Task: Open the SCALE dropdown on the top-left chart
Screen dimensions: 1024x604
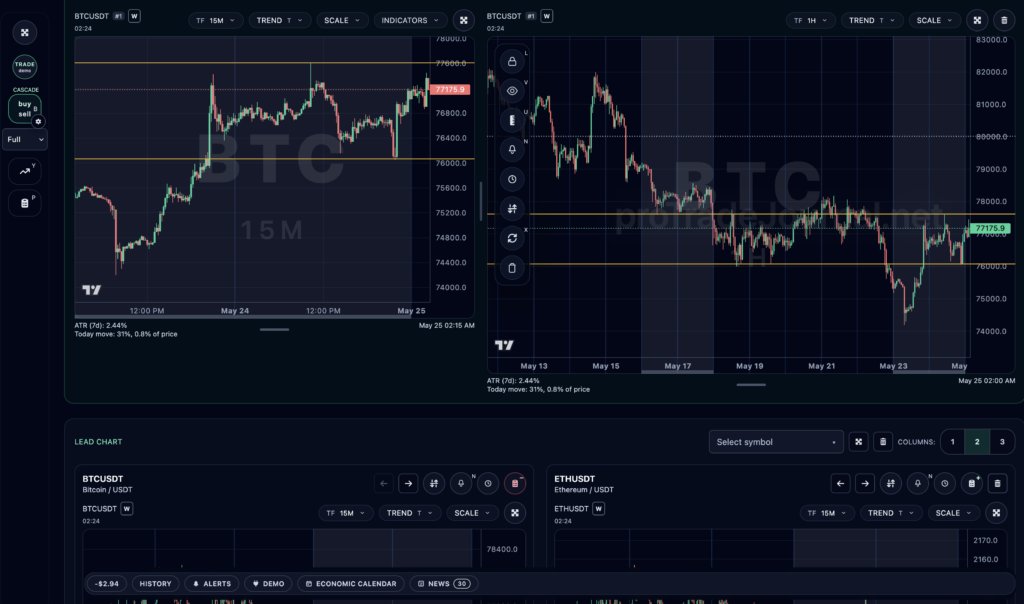Action: coord(342,20)
